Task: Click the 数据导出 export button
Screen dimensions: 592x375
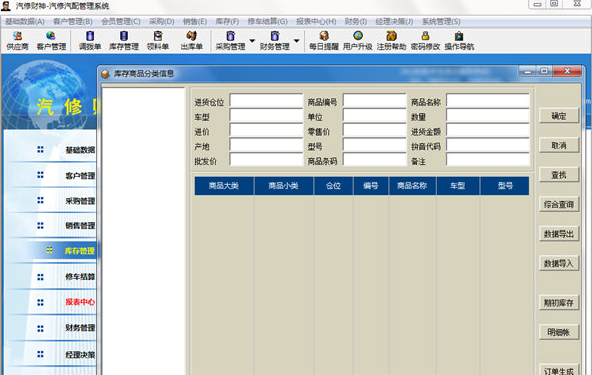Action: coord(559,234)
